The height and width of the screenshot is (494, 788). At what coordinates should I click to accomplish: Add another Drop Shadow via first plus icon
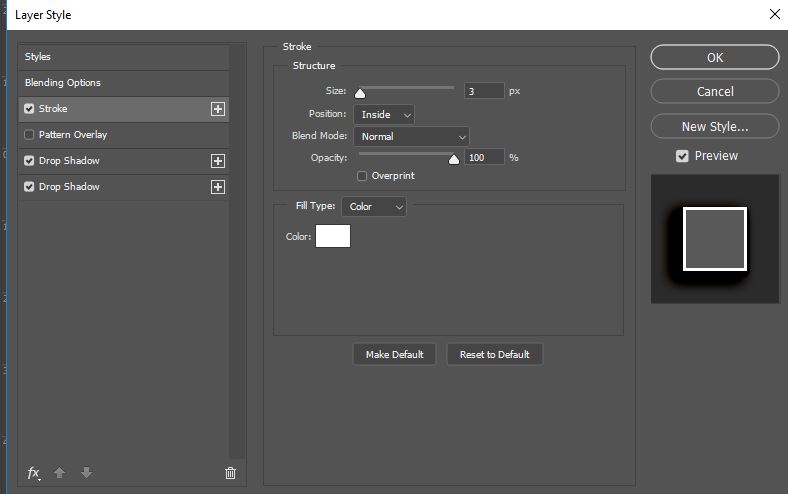click(x=218, y=161)
